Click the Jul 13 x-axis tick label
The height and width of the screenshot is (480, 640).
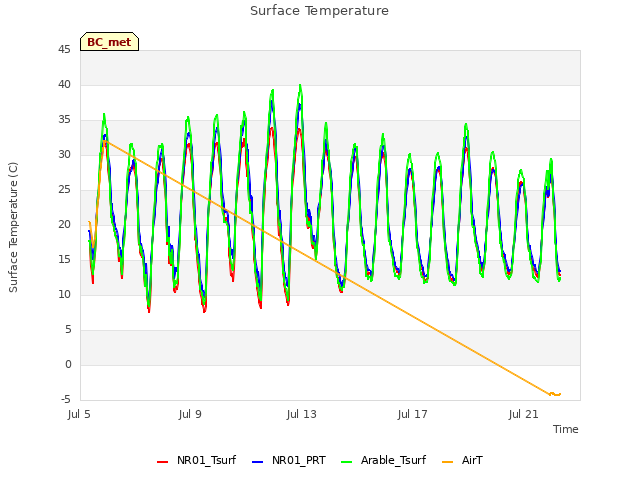[x=301, y=414]
